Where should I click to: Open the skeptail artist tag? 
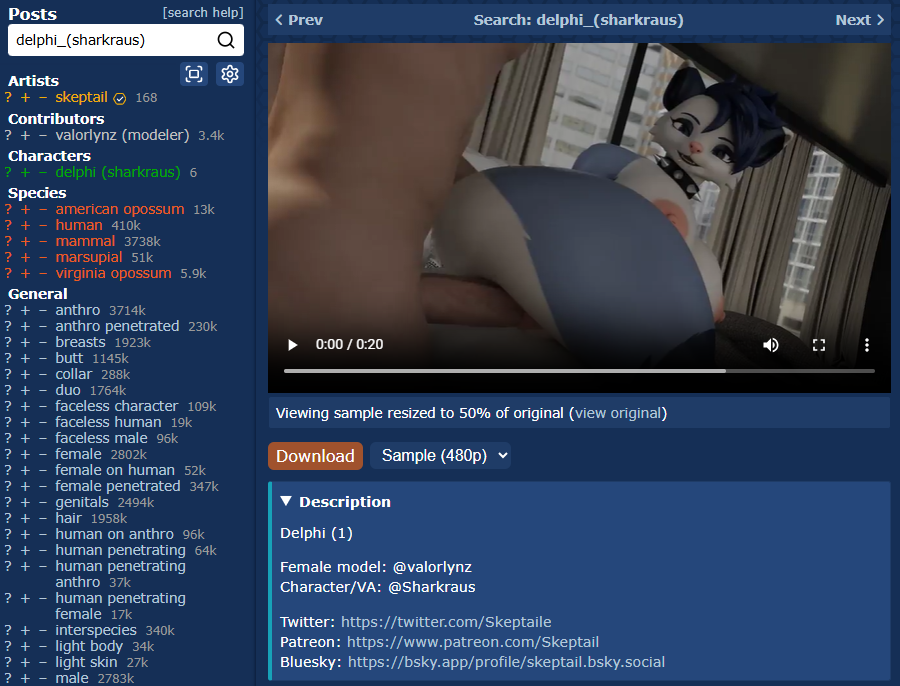pos(82,97)
